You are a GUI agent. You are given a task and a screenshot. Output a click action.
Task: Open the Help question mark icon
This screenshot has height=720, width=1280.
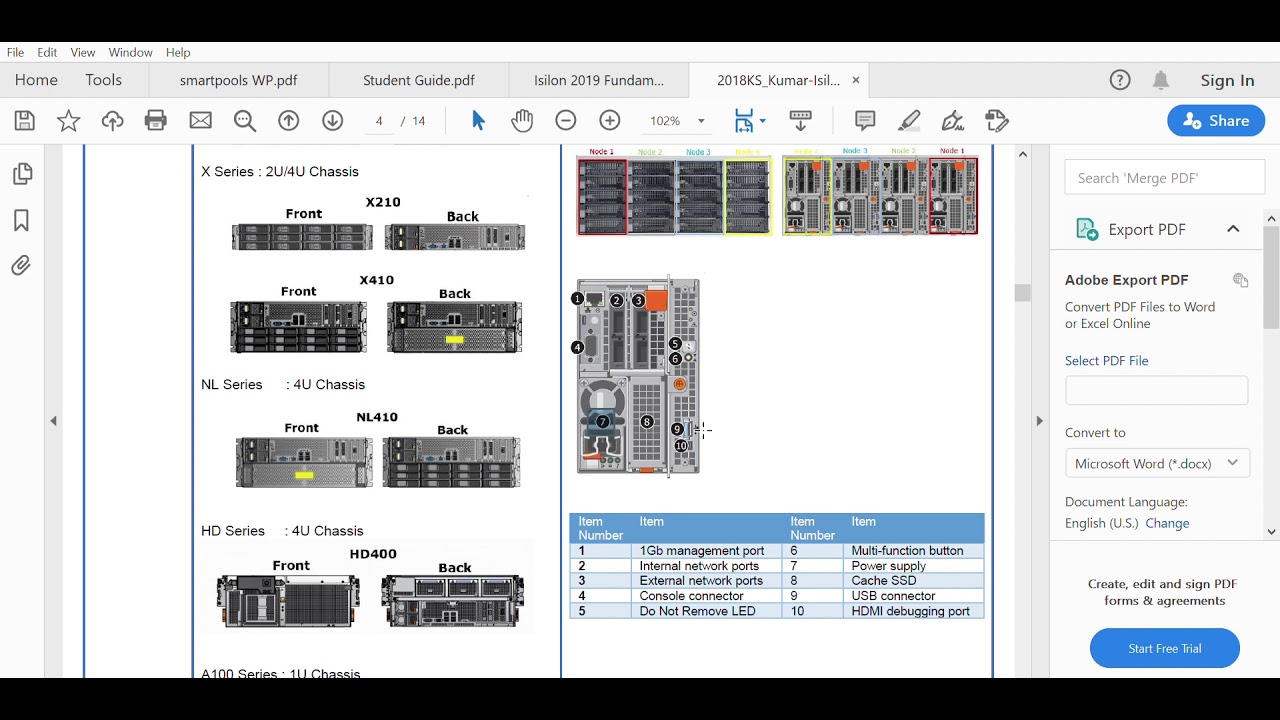[x=1120, y=80]
